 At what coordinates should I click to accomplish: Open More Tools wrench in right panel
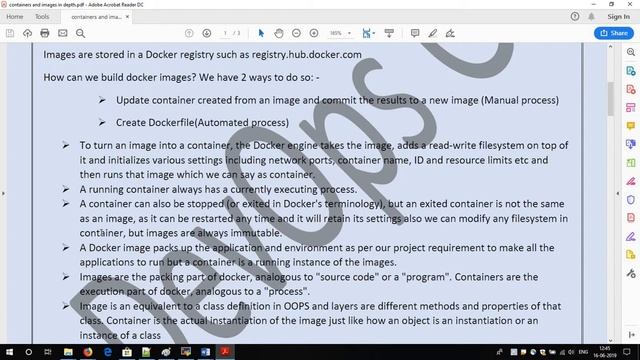[x=631, y=273]
